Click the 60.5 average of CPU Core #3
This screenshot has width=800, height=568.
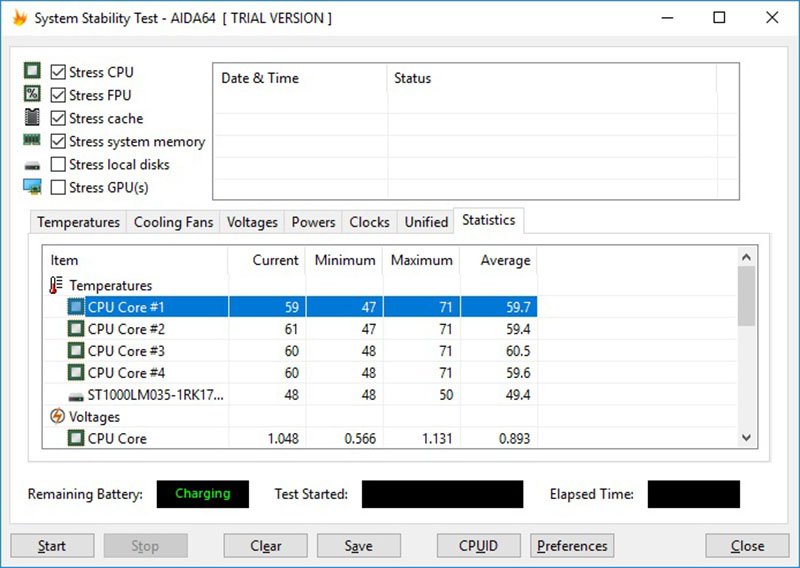pos(518,351)
